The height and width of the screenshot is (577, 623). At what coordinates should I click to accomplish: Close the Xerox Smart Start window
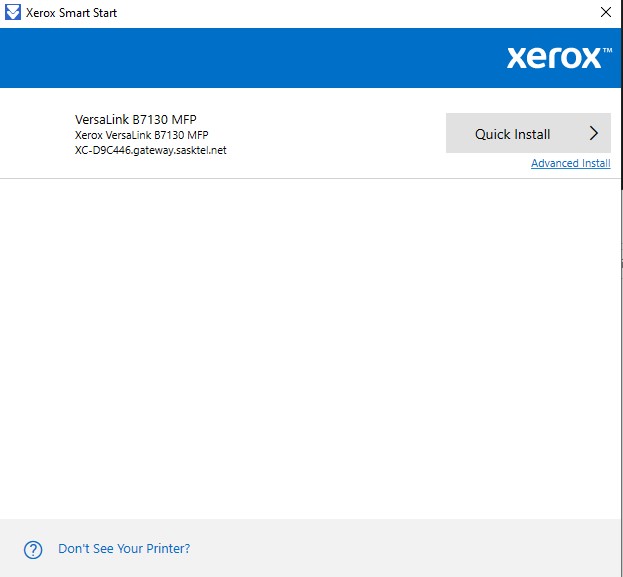pos(606,12)
